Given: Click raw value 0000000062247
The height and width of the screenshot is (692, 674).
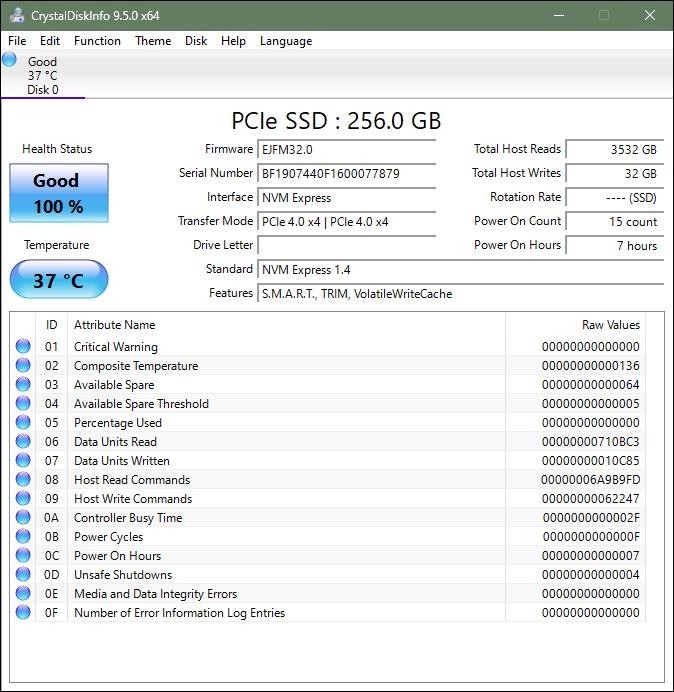Looking at the screenshot, I should [591, 499].
